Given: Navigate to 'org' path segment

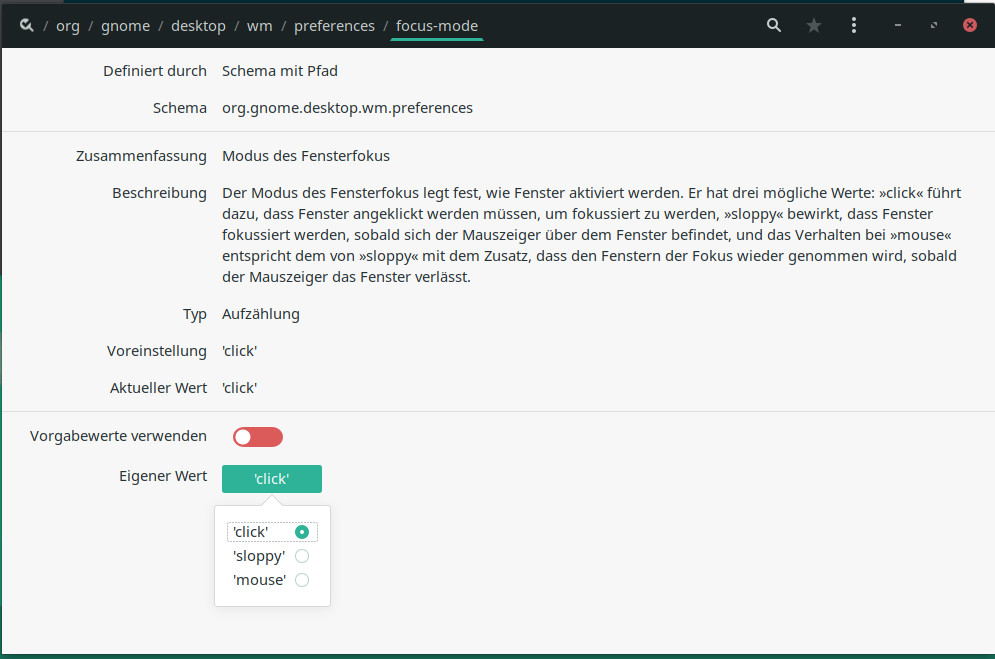Looking at the screenshot, I should coord(68,26).
